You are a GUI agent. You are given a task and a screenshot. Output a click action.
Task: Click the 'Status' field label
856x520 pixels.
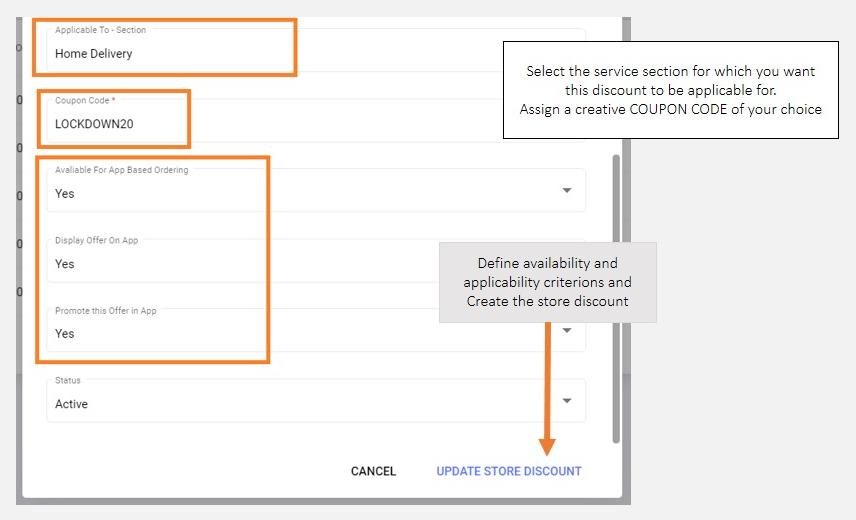(x=68, y=381)
